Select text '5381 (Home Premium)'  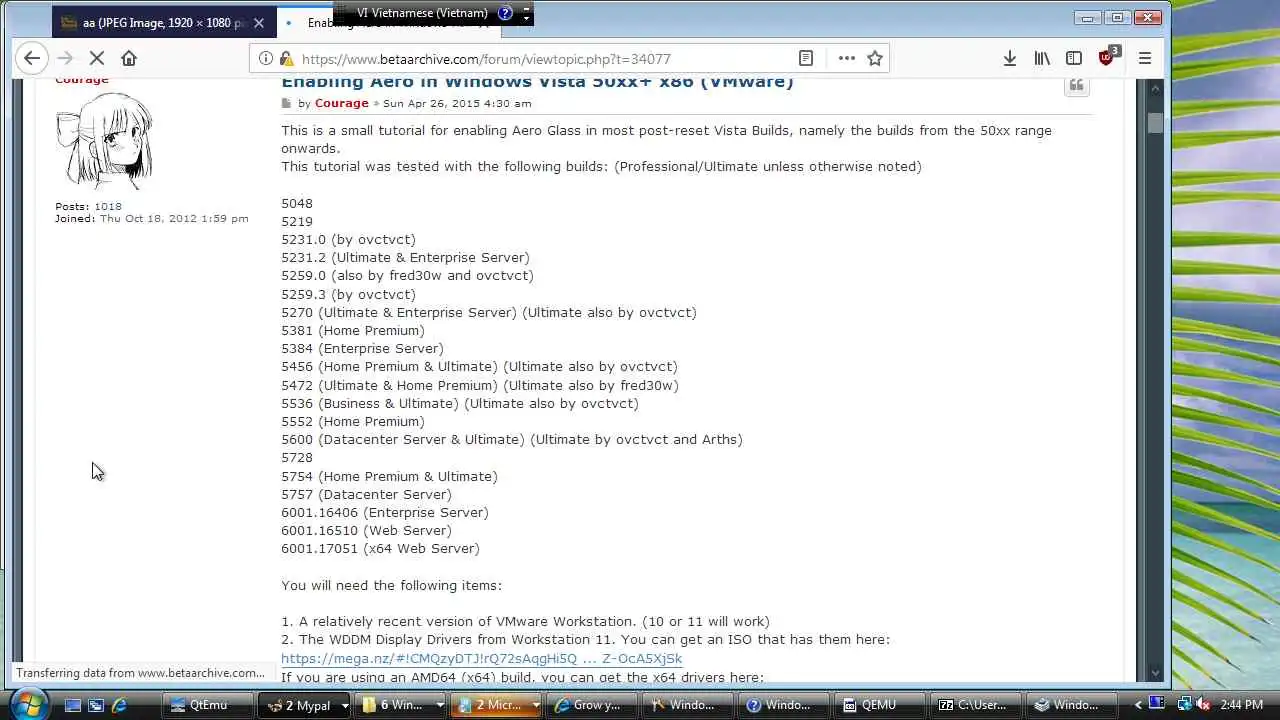pos(353,330)
